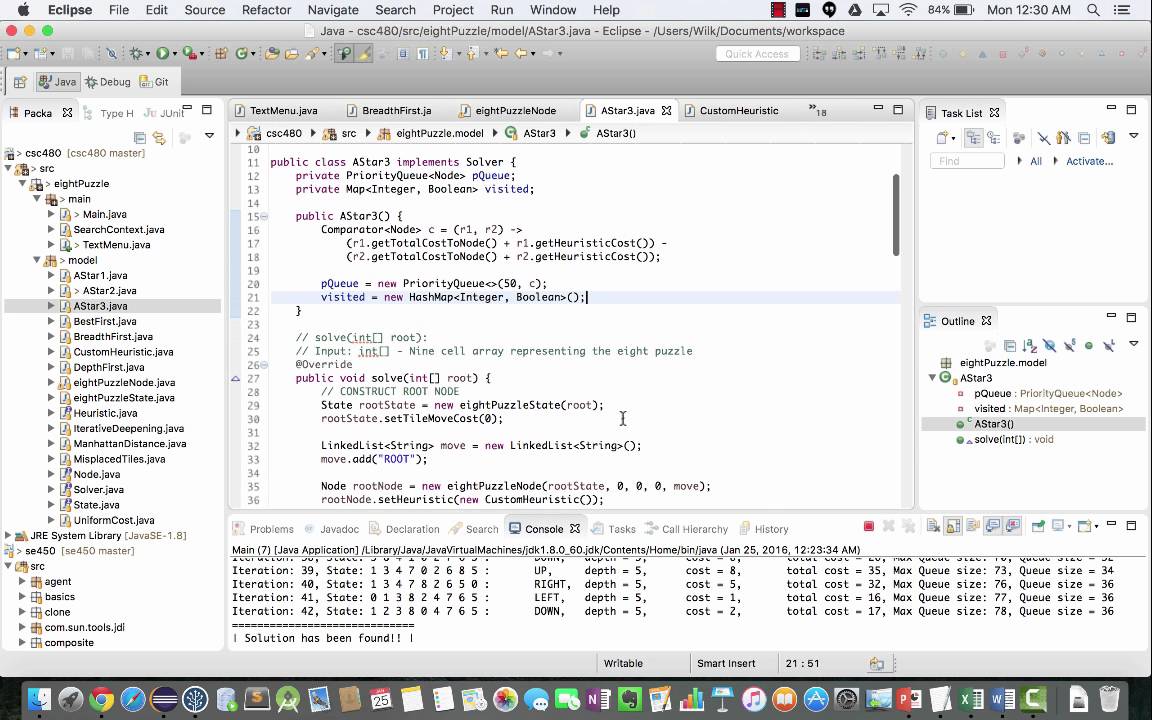Click the Debug toolbar button
The width and height of the screenshot is (1152, 720).
(136, 53)
